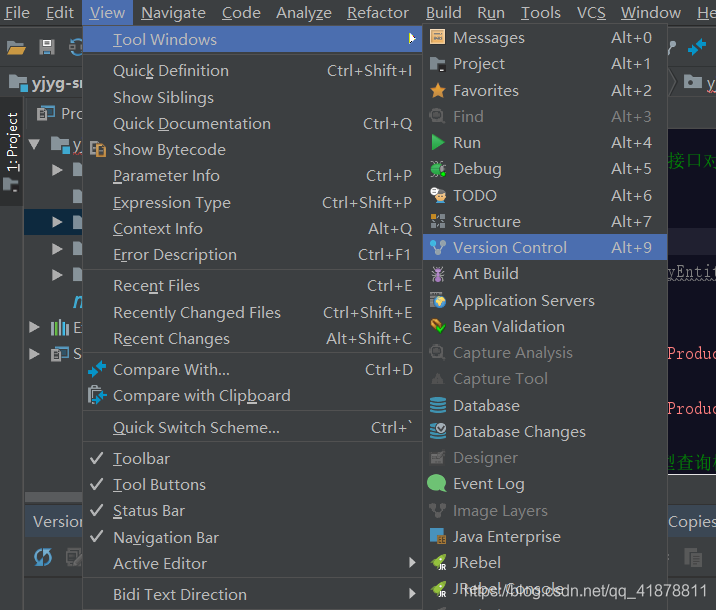This screenshot has width=716, height=610.
Task: Click refresh icon in Version Control panel
Action: pos(43,557)
